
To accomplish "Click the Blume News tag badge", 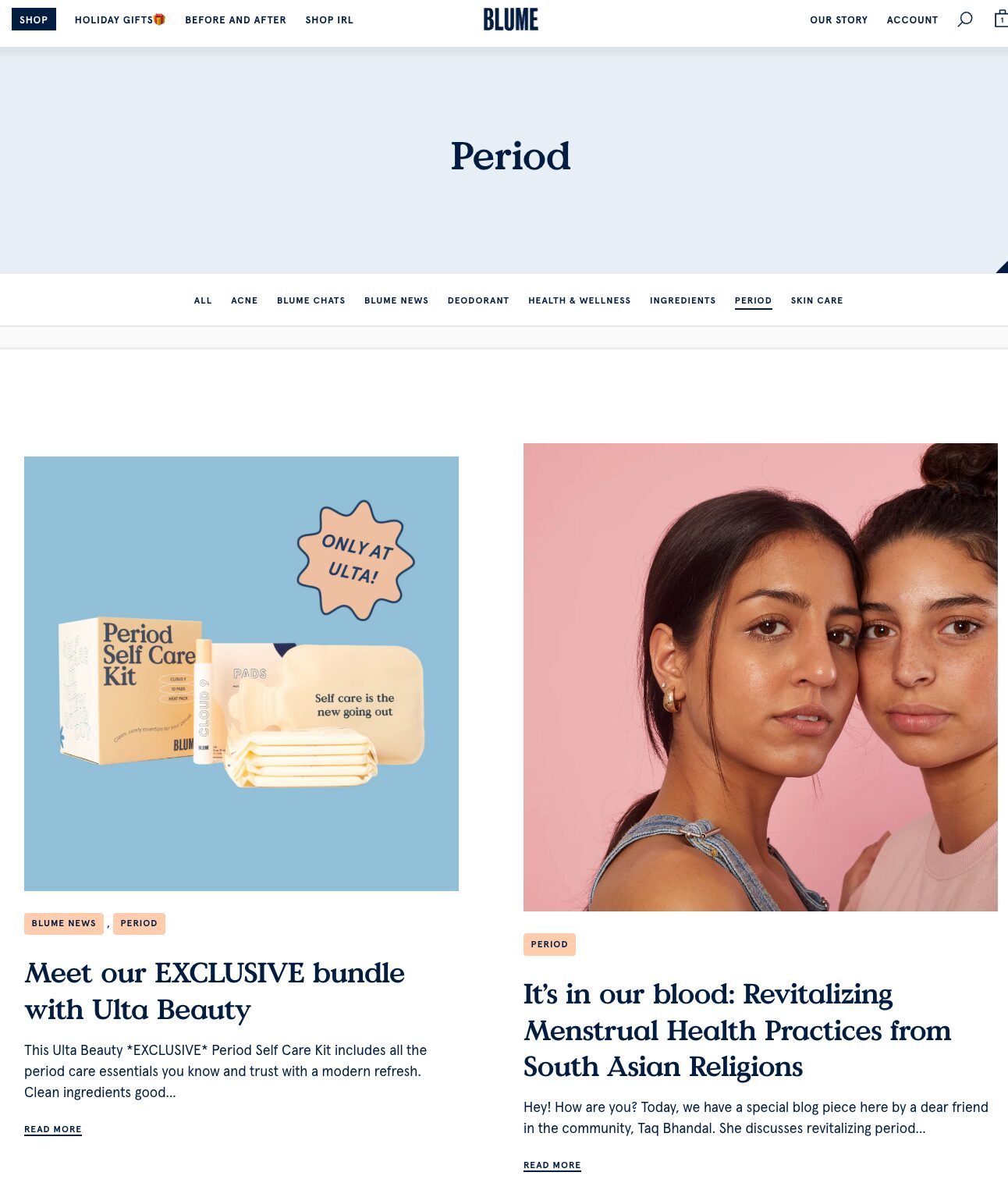I will coord(64,923).
